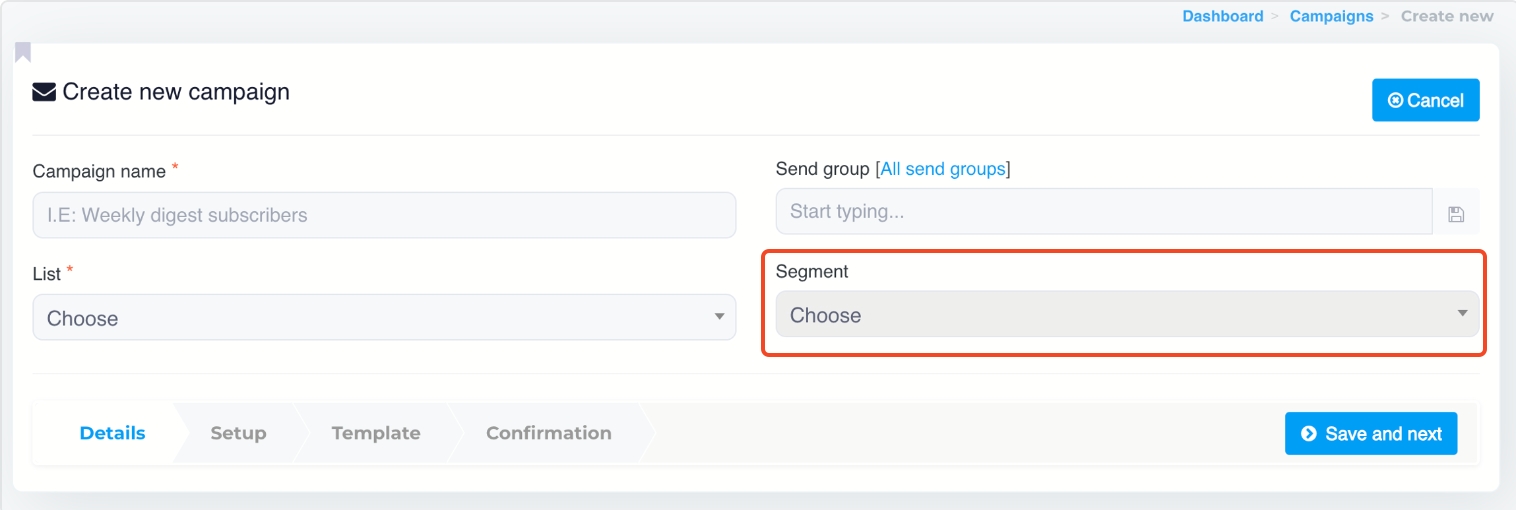Click the Campaign name field label
The image size is (1516, 510).
[99, 172]
